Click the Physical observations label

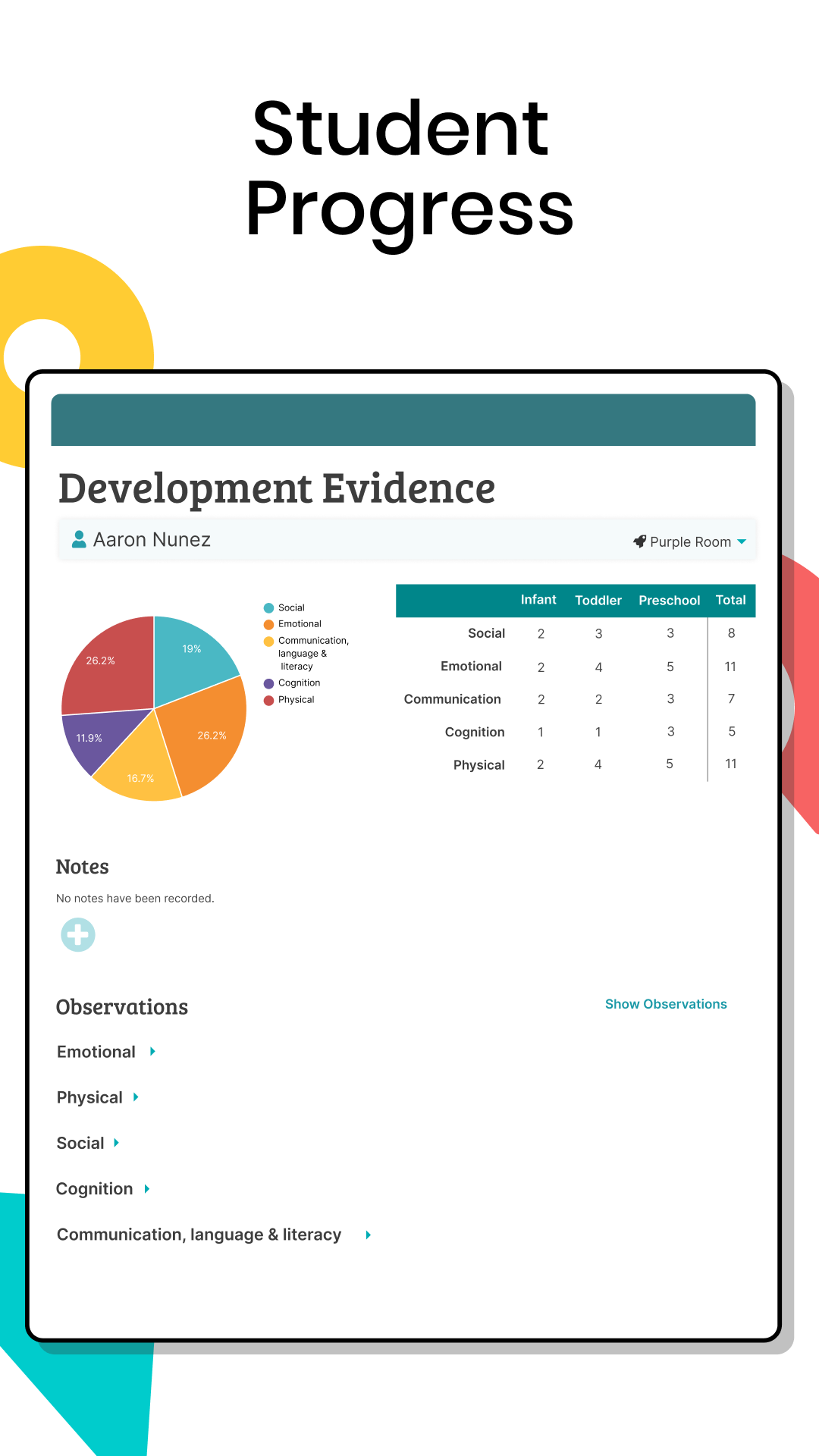89,1097
